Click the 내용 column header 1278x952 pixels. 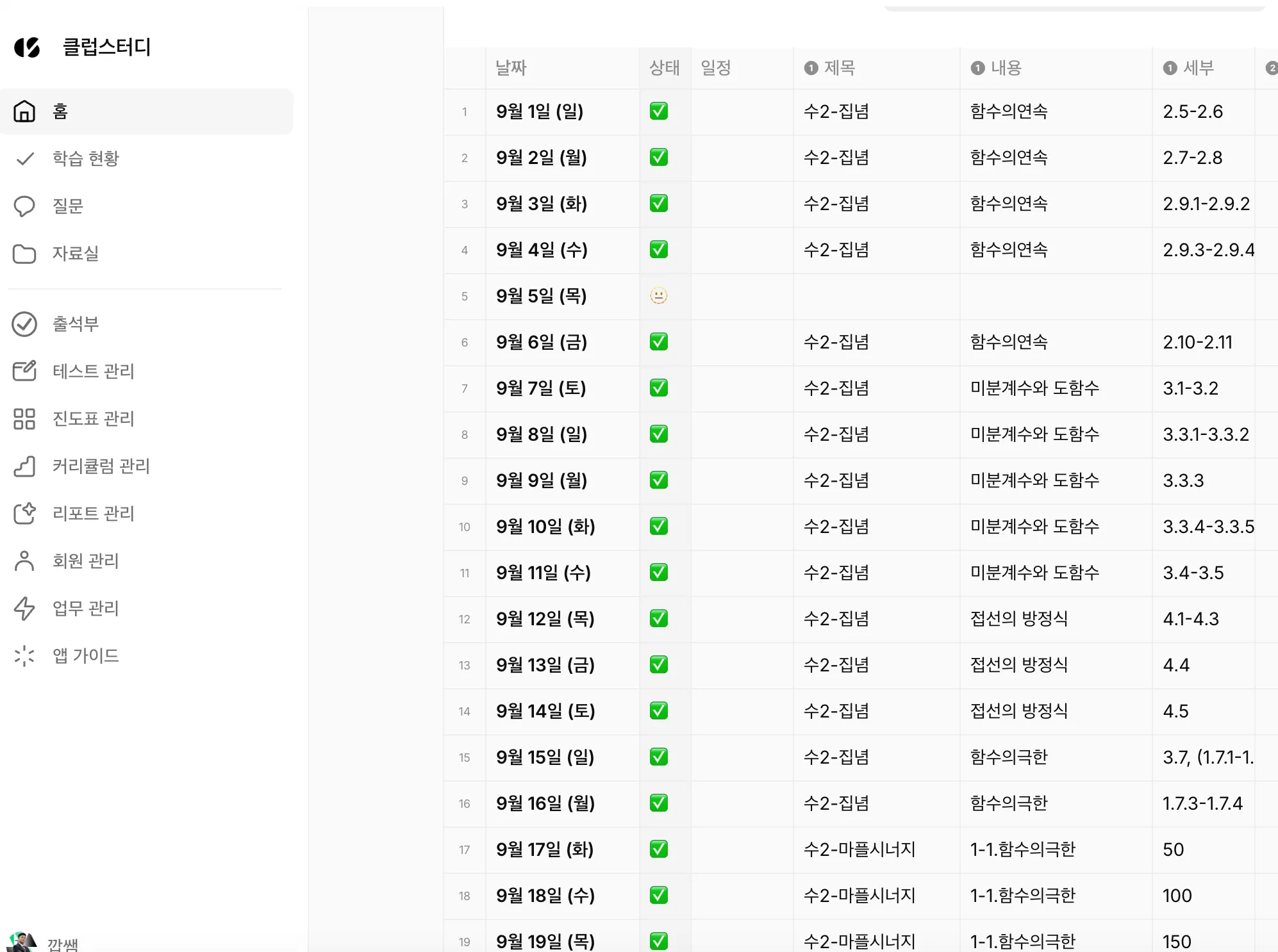(1006, 68)
